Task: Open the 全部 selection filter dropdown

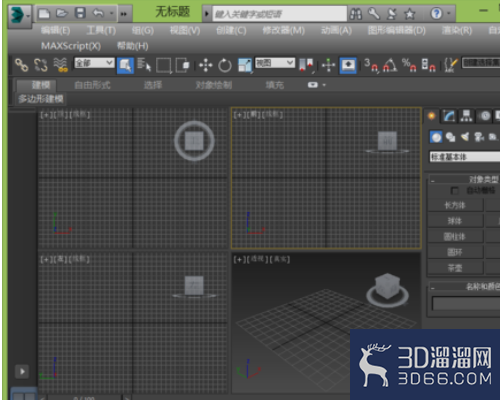Action: (x=94, y=63)
